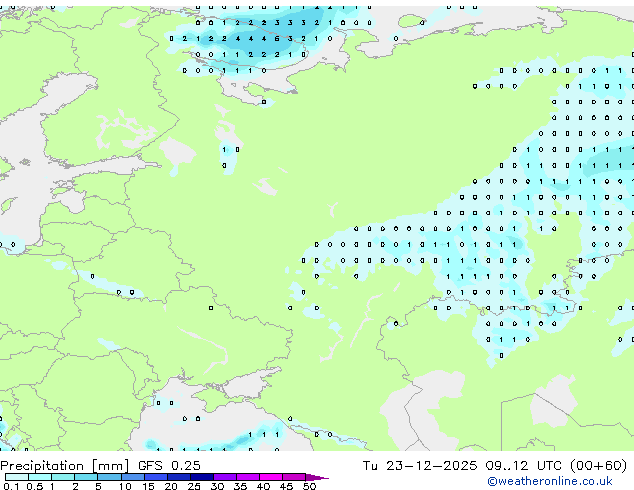This screenshot has width=634, height=490.
Task: Click the '45' legend scale label
Action: 286,486
